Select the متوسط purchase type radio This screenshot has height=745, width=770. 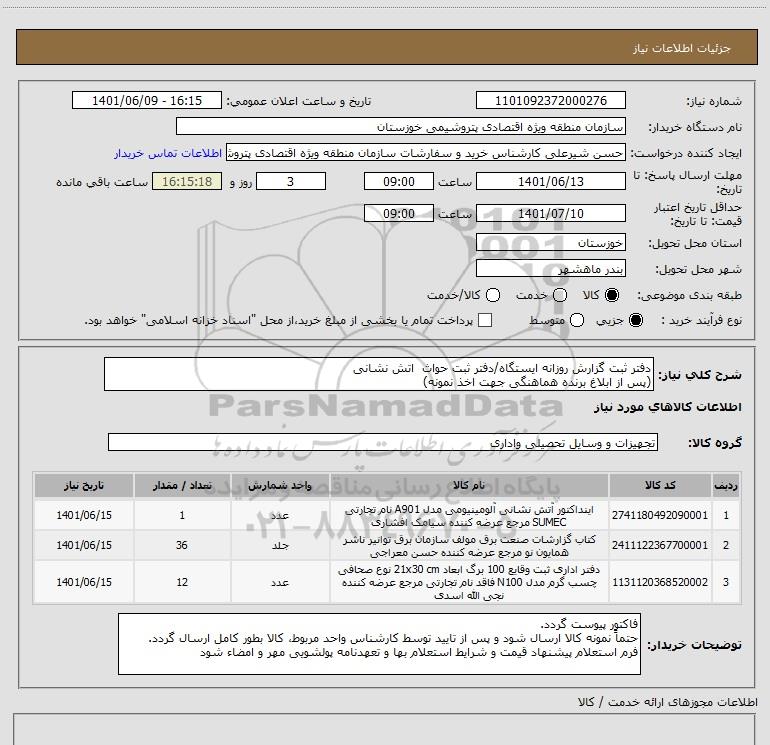577,320
